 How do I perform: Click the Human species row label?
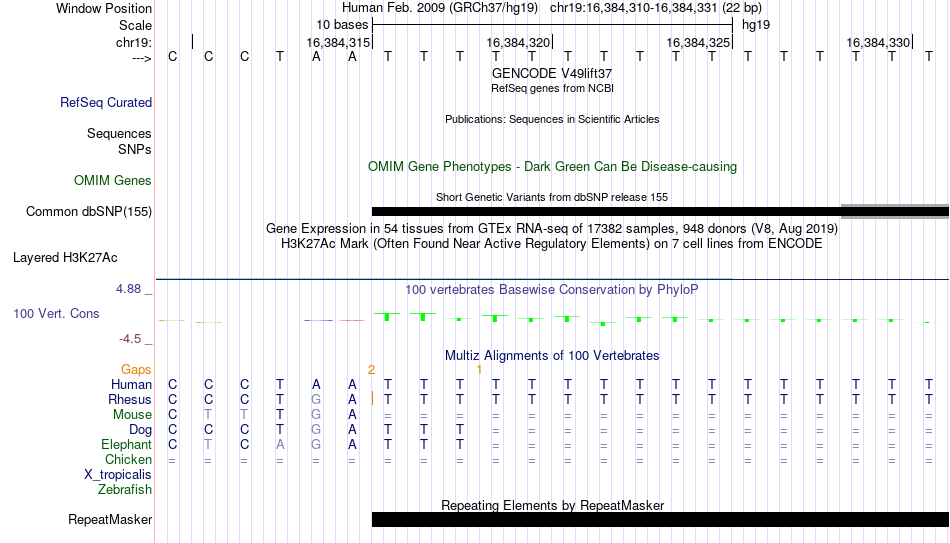click(x=131, y=385)
